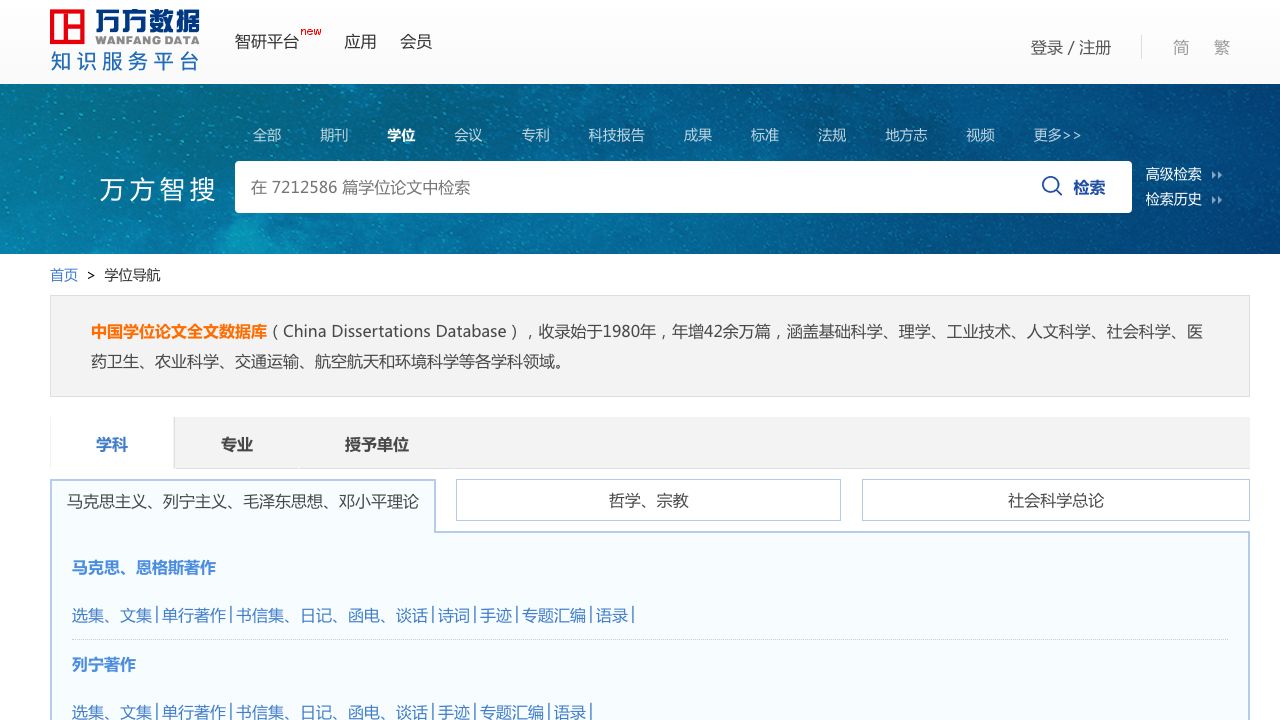
Task: Select the 专业 tab
Action: (237, 445)
